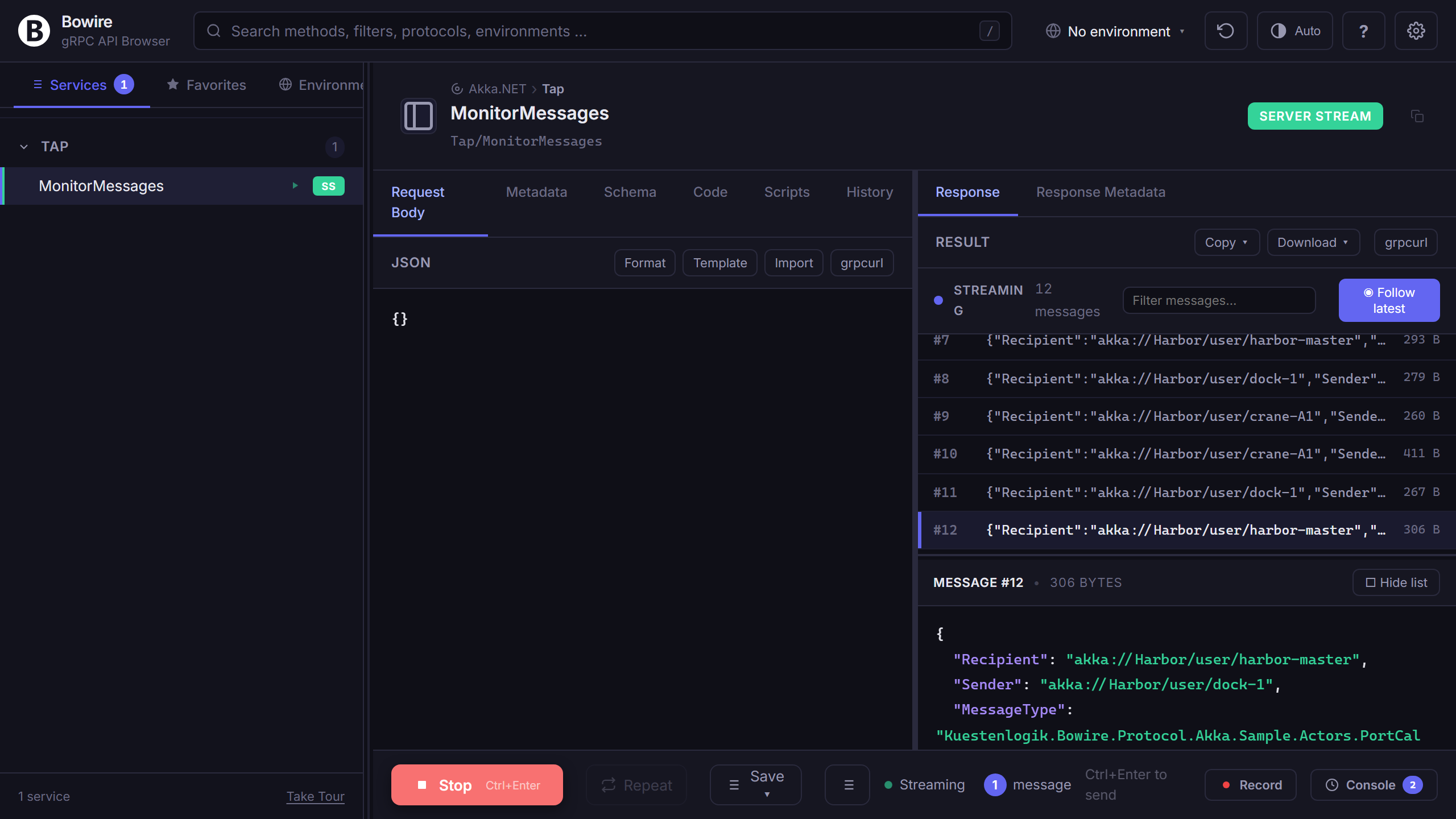Image resolution: width=1456 pixels, height=819 pixels.
Task: Click grpcurl button in request panel
Action: tap(862, 263)
